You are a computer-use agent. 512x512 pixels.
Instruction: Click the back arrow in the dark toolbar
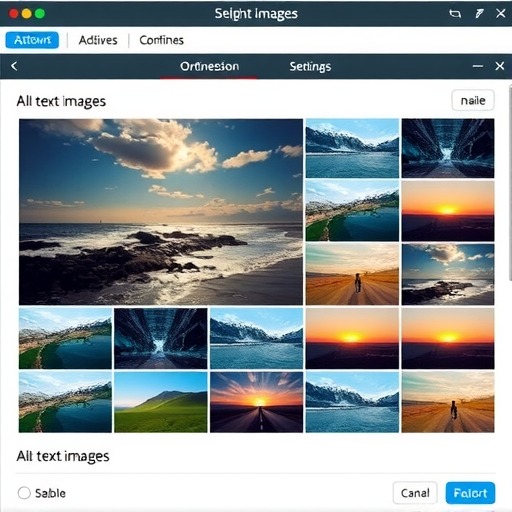[x=14, y=66]
